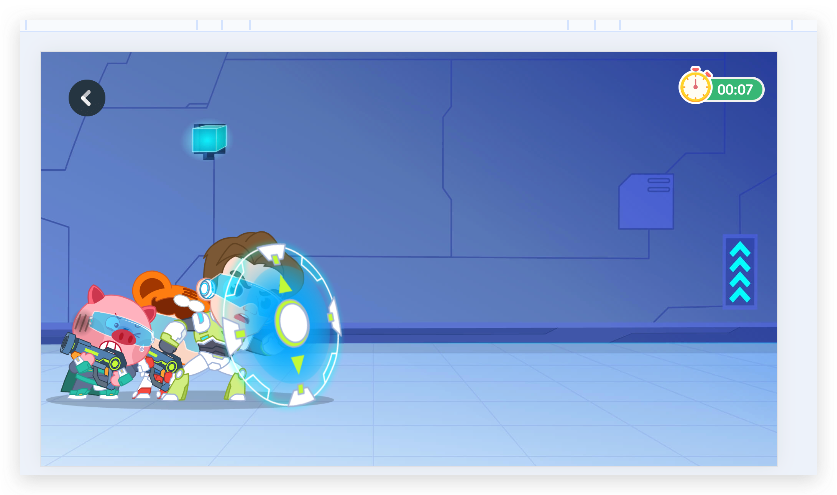Viewport: 837px width, 495px height.
Task: Tap the glowing cyan cube on the wall
Action: [x=209, y=139]
